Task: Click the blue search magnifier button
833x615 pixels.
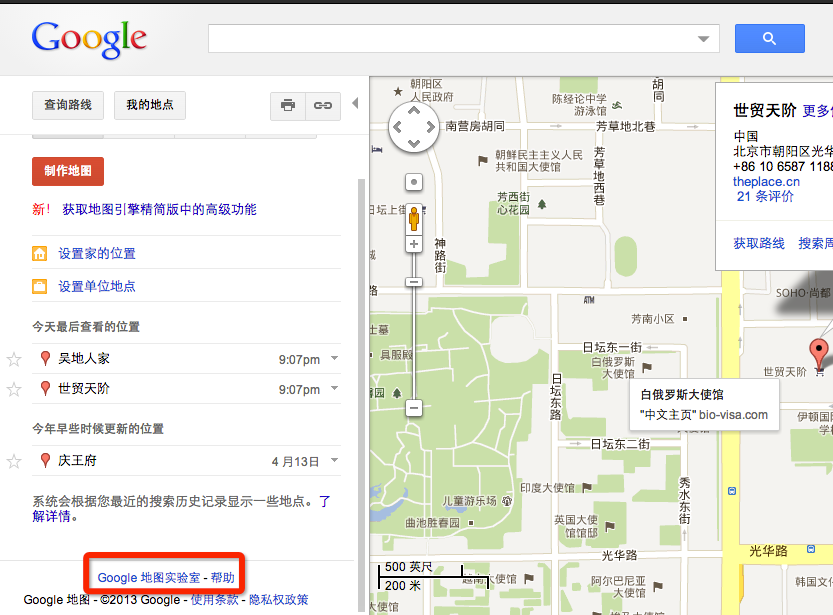Action: click(769, 38)
